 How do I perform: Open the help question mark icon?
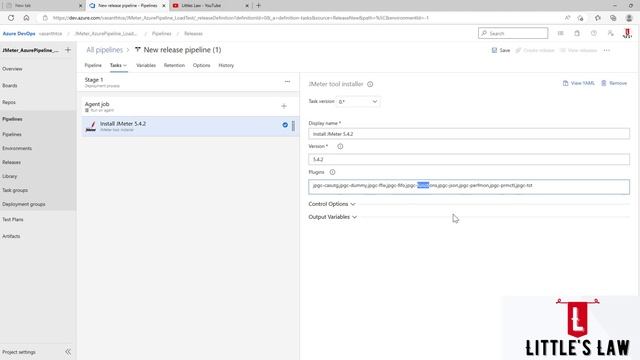(x=593, y=33)
